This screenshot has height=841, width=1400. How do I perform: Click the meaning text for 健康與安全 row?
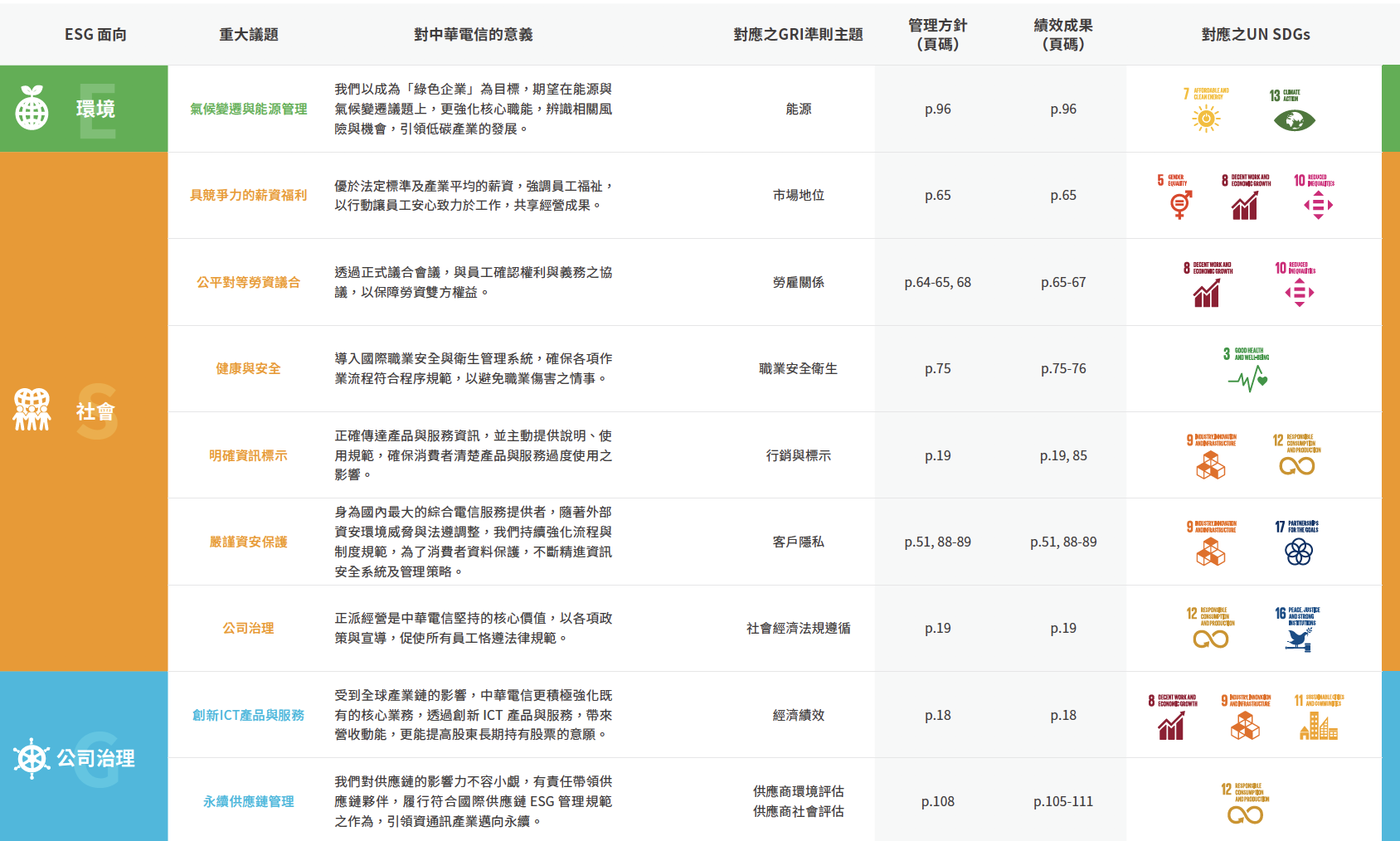(474, 368)
